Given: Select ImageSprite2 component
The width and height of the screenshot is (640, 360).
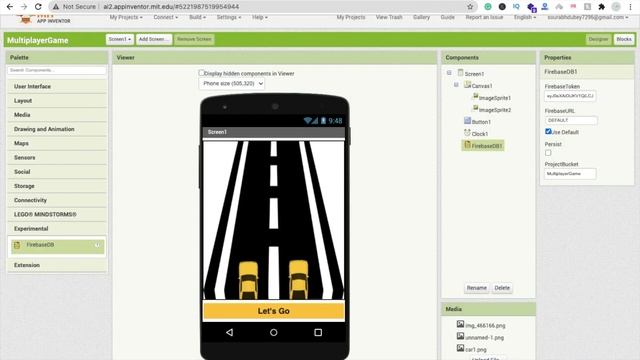Looking at the screenshot, I should click(495, 110).
